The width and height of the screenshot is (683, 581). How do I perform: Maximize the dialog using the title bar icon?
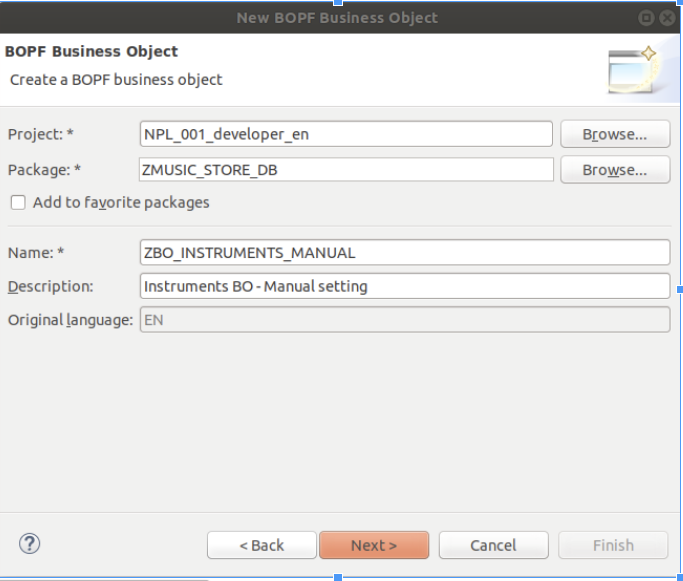tap(647, 17)
